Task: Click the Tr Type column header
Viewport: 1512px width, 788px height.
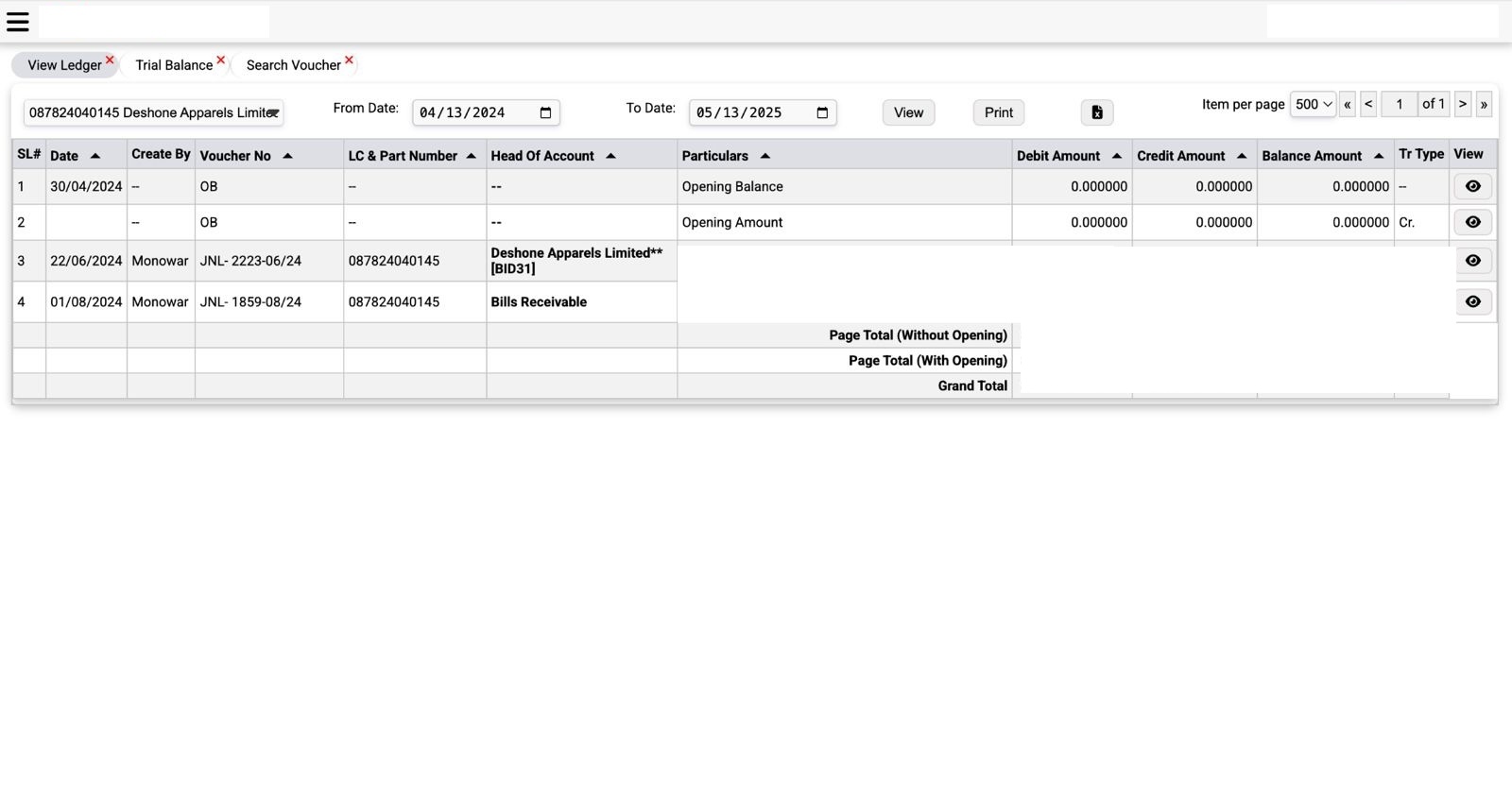Action: click(1421, 154)
